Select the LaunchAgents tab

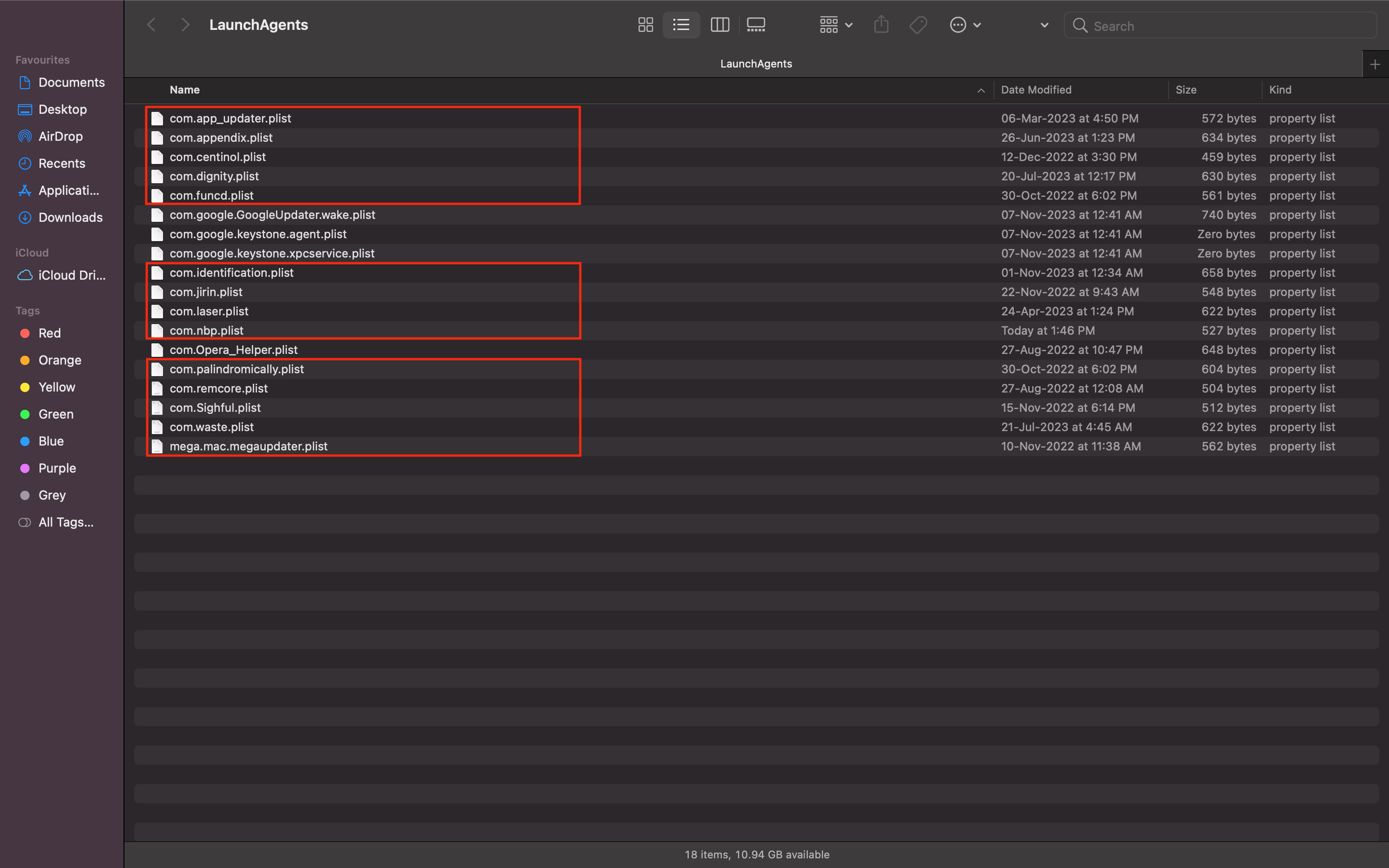[x=756, y=64]
